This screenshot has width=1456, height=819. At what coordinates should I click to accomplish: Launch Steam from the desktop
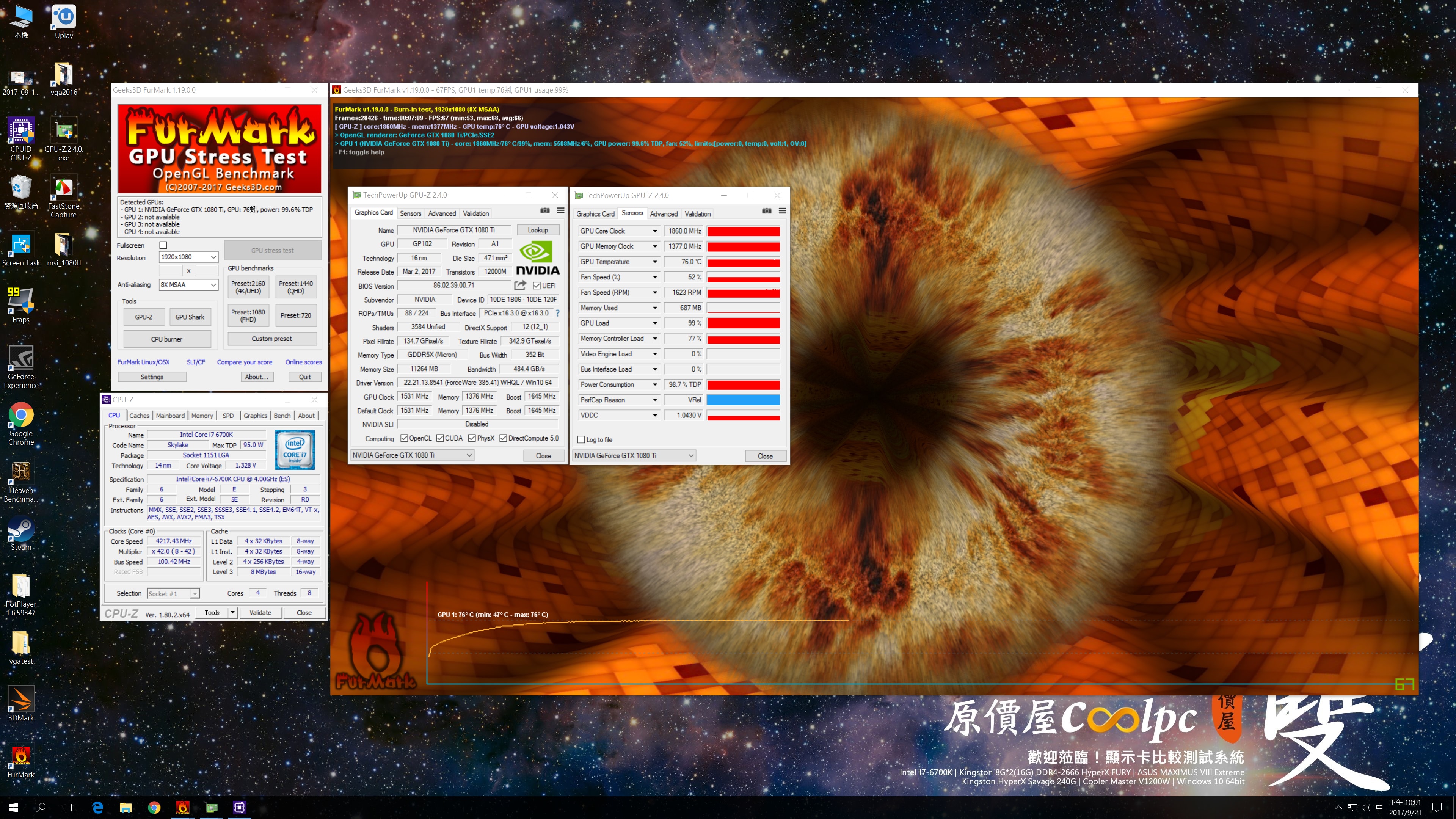coord(21,533)
